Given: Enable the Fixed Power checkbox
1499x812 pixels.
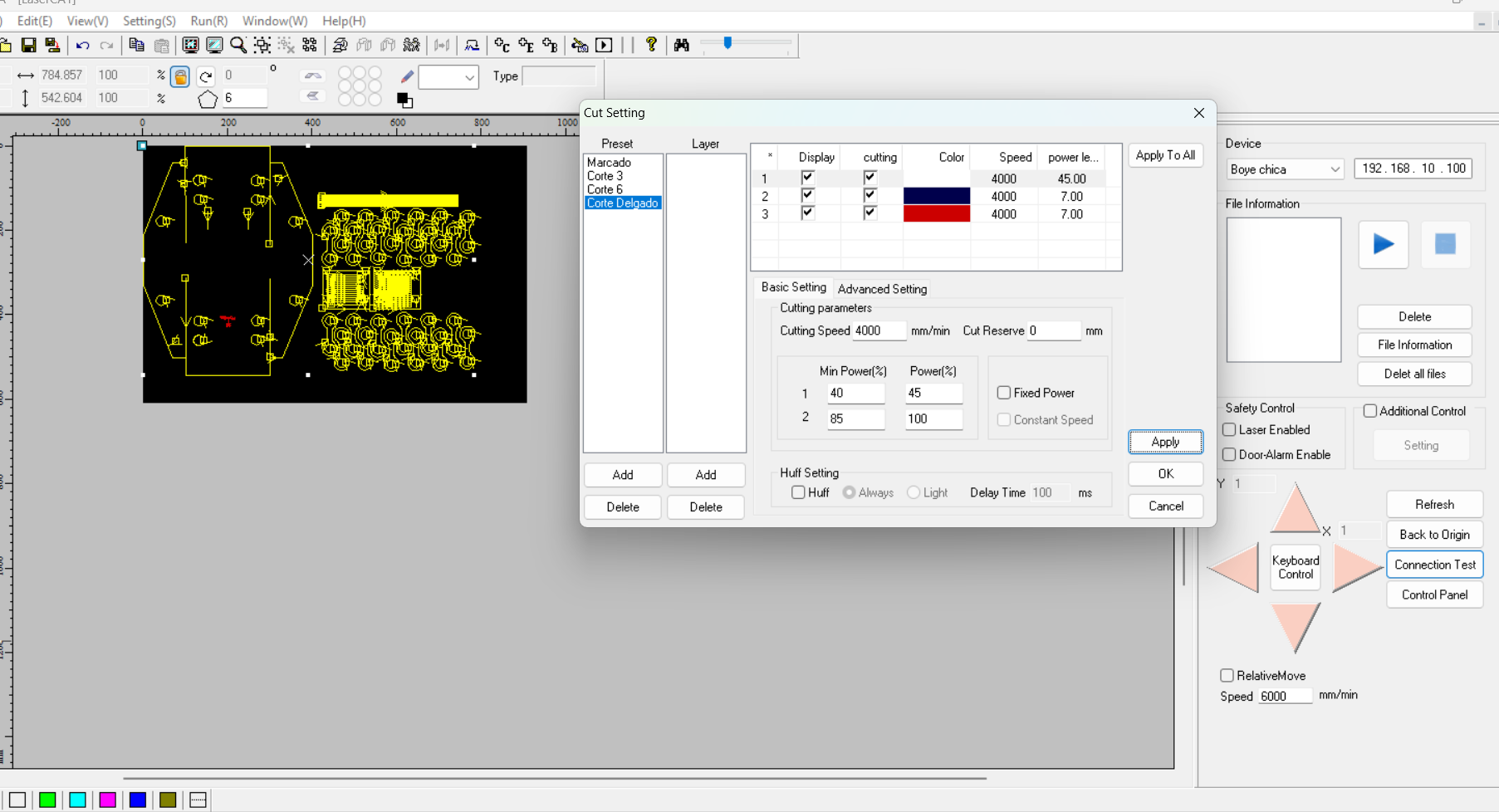Looking at the screenshot, I should pyautogui.click(x=1004, y=393).
